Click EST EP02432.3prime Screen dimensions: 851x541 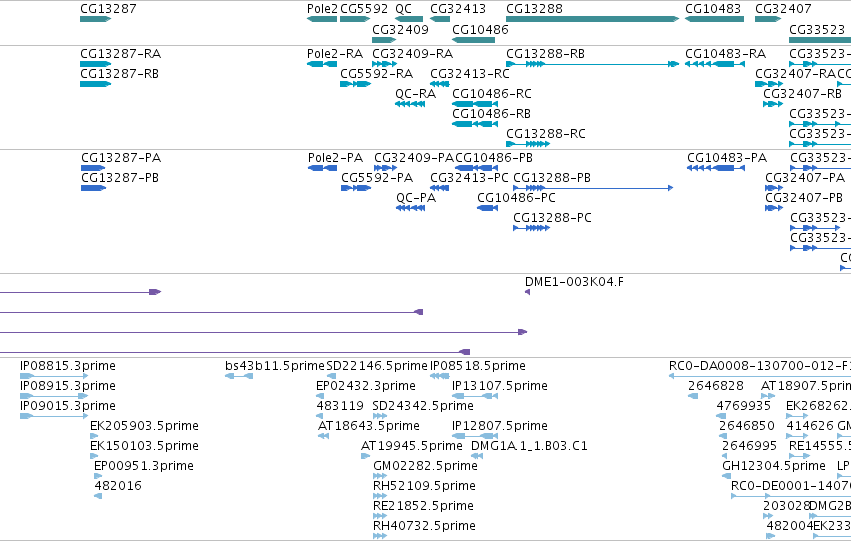tap(320, 396)
